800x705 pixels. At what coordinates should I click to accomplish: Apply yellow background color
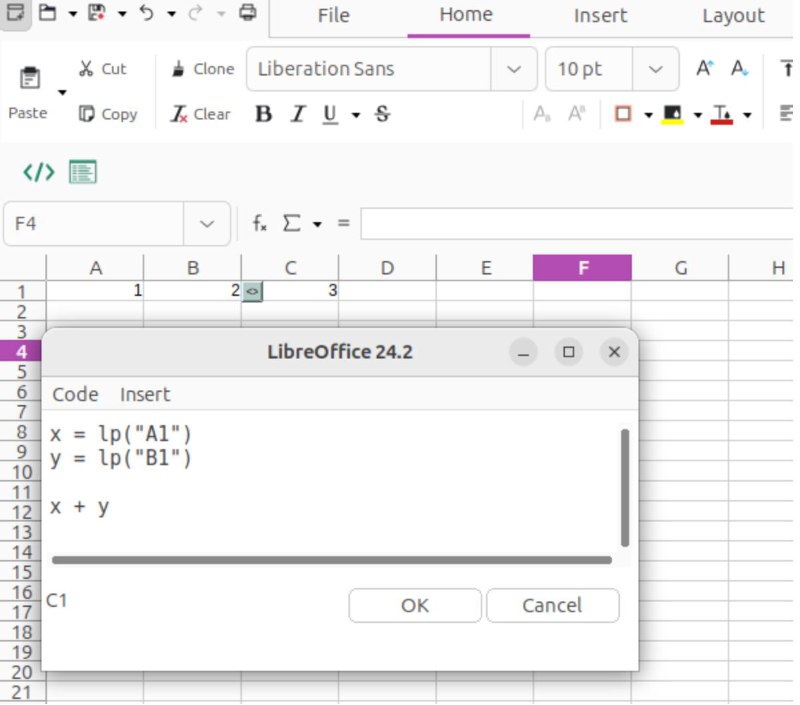(672, 114)
